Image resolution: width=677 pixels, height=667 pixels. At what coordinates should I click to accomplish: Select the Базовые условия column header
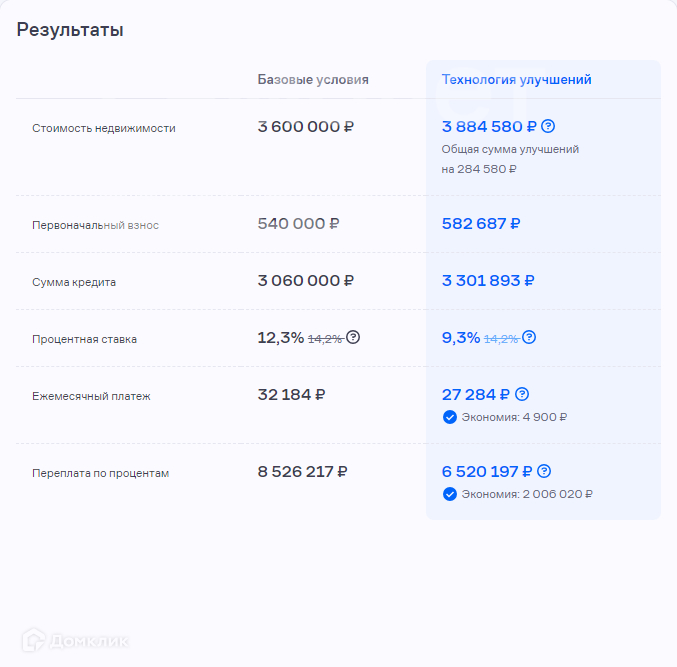(x=313, y=80)
